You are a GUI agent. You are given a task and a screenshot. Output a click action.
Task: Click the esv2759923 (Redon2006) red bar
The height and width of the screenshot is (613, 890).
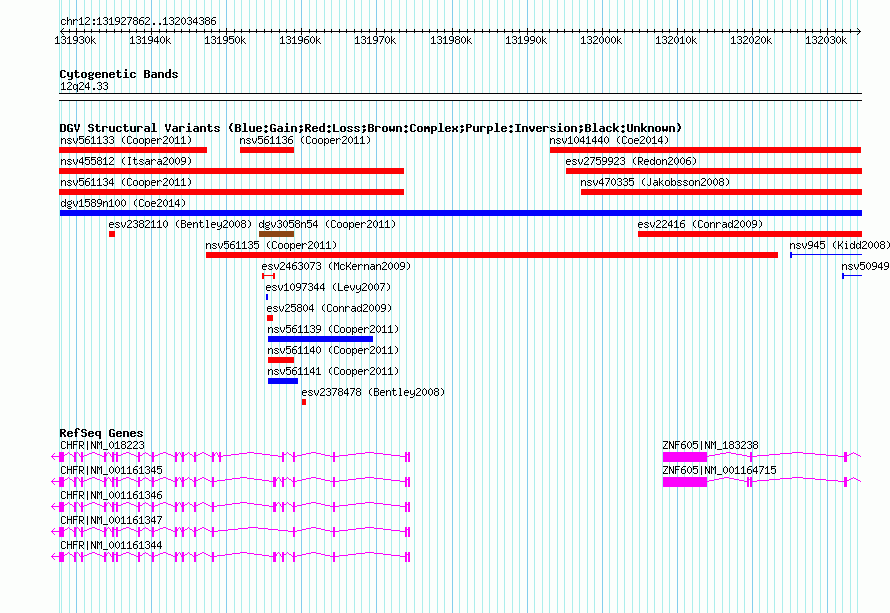(714, 171)
